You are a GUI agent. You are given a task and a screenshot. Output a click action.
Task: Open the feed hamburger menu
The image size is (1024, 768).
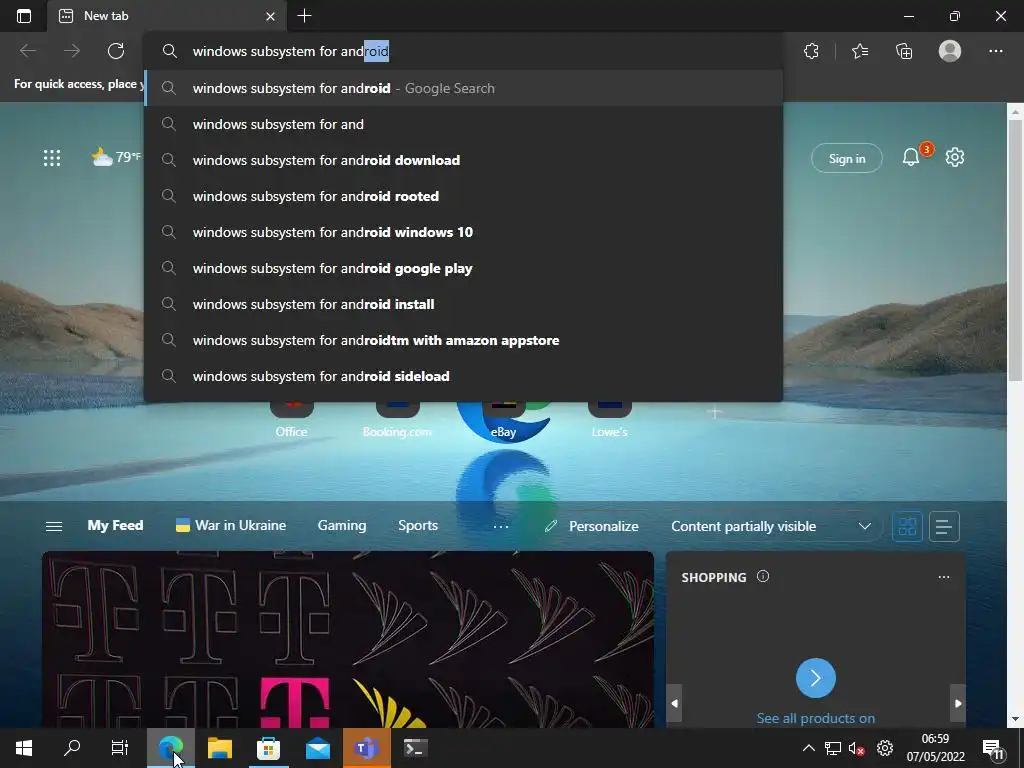54,526
